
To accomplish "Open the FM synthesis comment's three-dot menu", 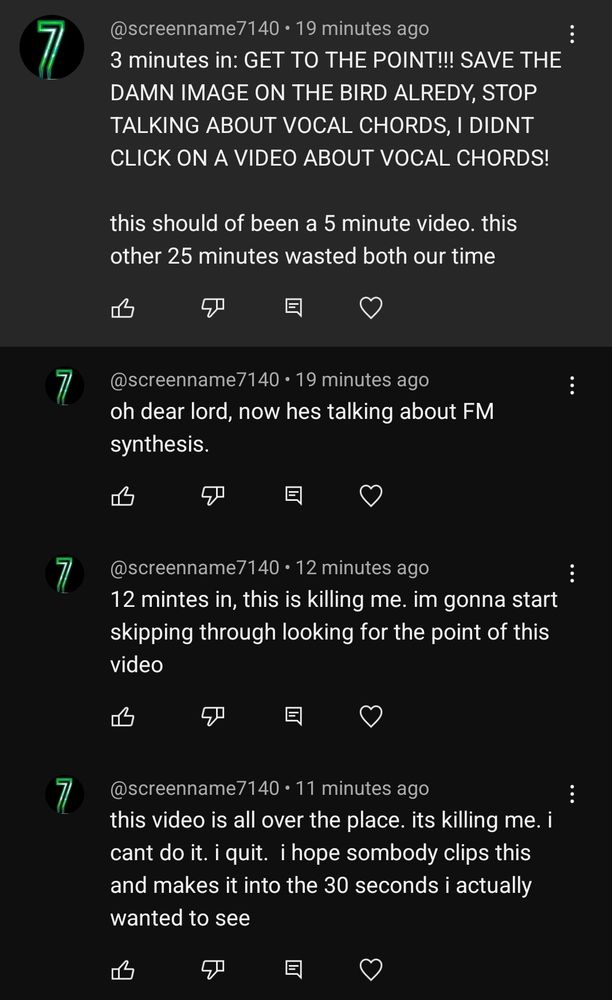I will [572, 385].
